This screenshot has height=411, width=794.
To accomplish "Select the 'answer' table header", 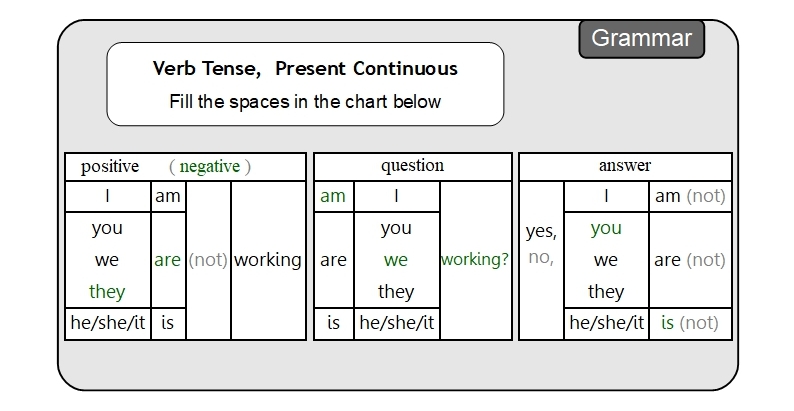I will pos(624,166).
